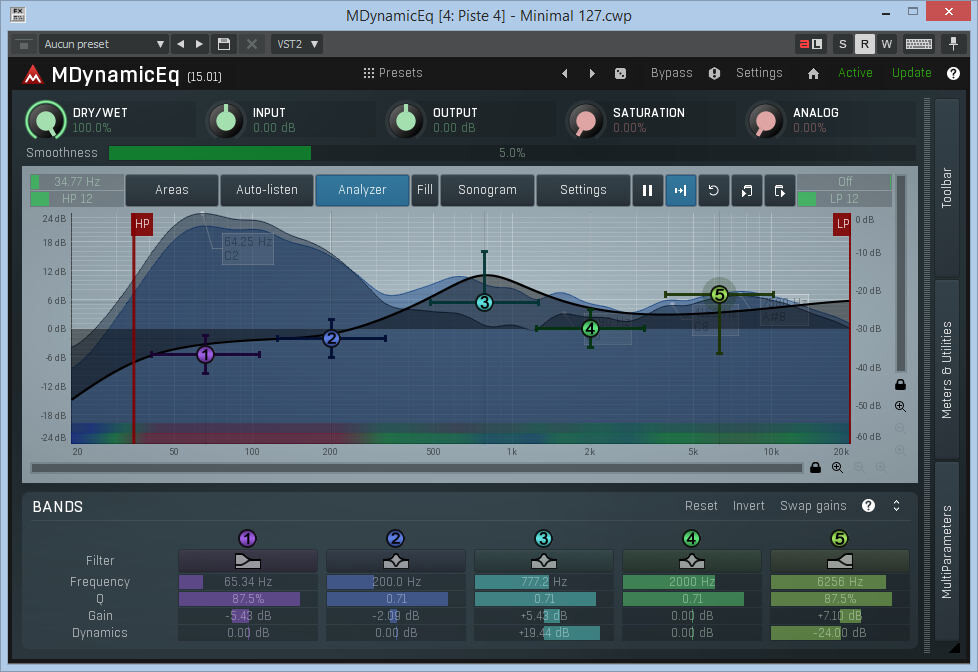Image resolution: width=978 pixels, height=672 pixels.
Task: Click Invert in the BANDS panel
Action: point(748,506)
